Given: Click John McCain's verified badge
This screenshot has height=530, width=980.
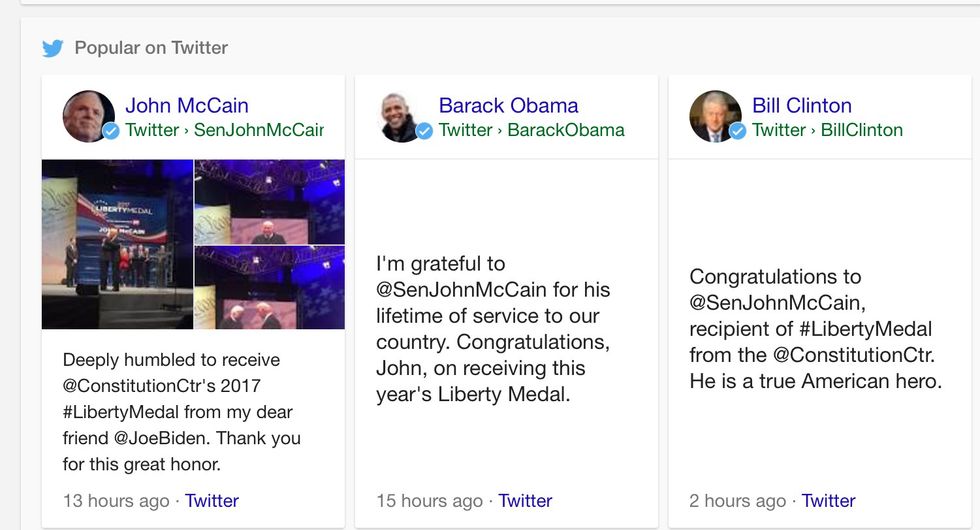Looking at the screenshot, I should (x=111, y=131).
